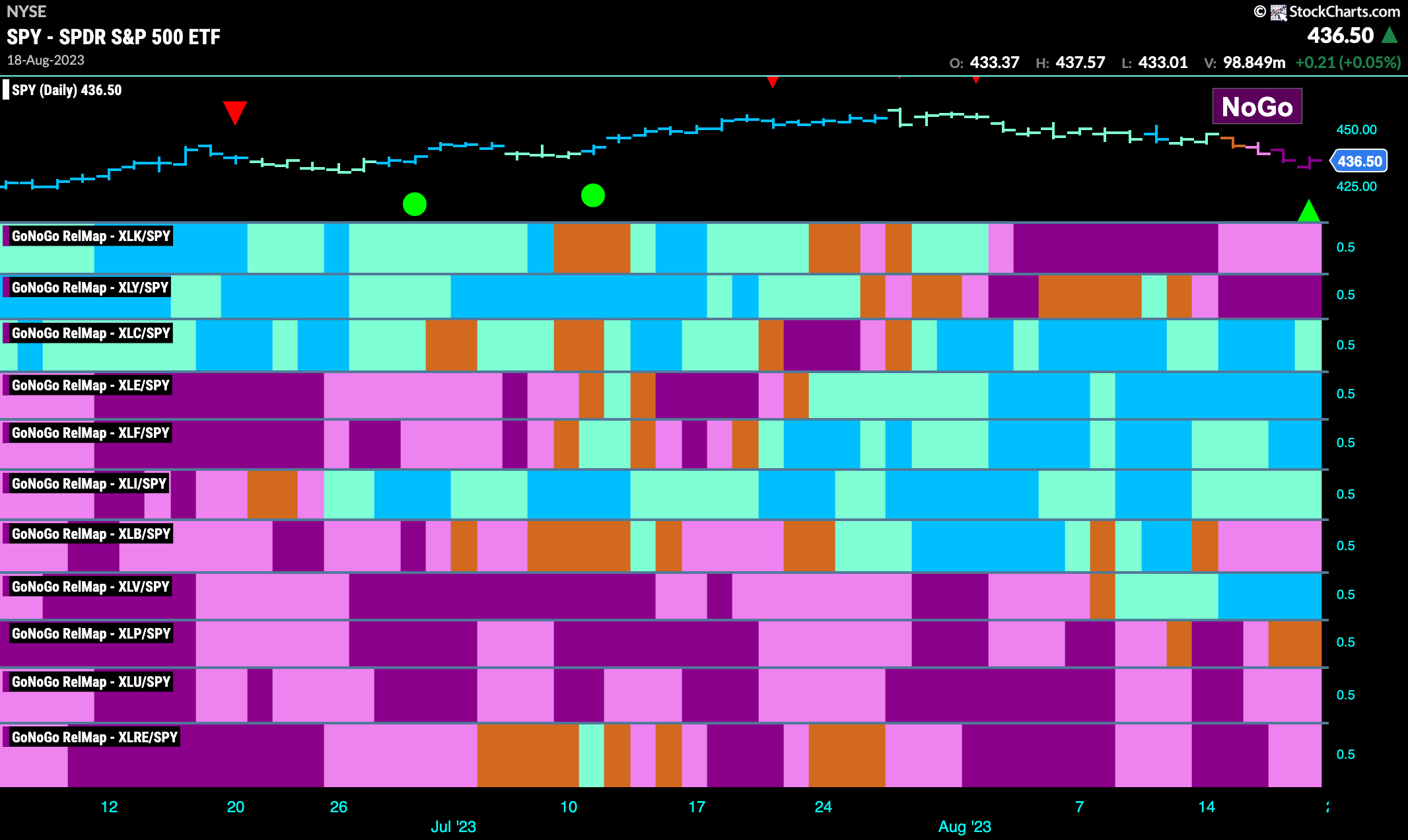1408x840 pixels.
Task: Click the SPY - SPDR S&P 500 ETF title
Action: [114, 37]
